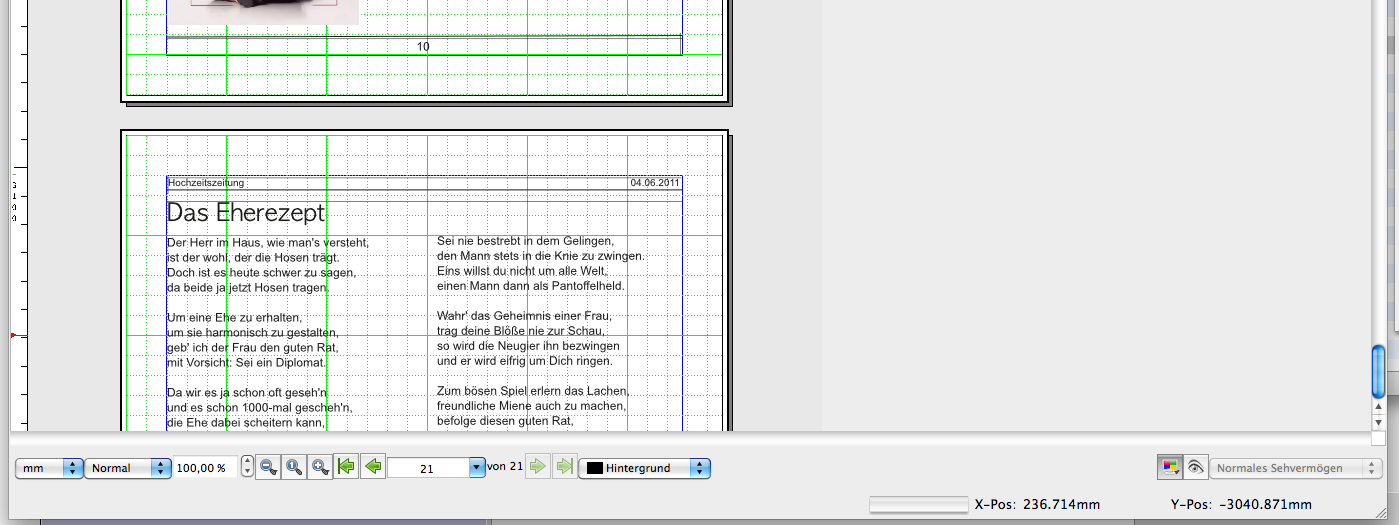This screenshot has width=1399, height=525.
Task: Click the zoom in magnifier icon
Action: click(320, 467)
